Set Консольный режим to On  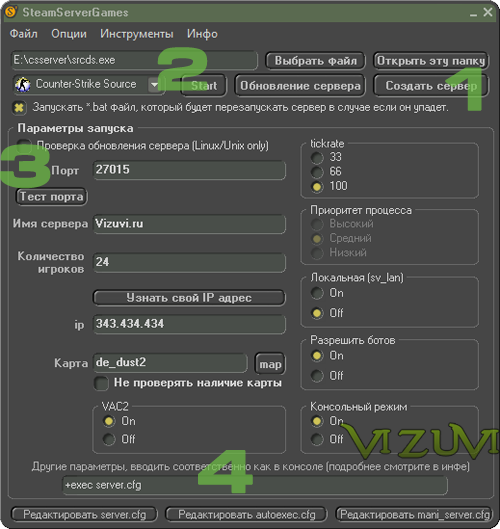click(x=317, y=421)
